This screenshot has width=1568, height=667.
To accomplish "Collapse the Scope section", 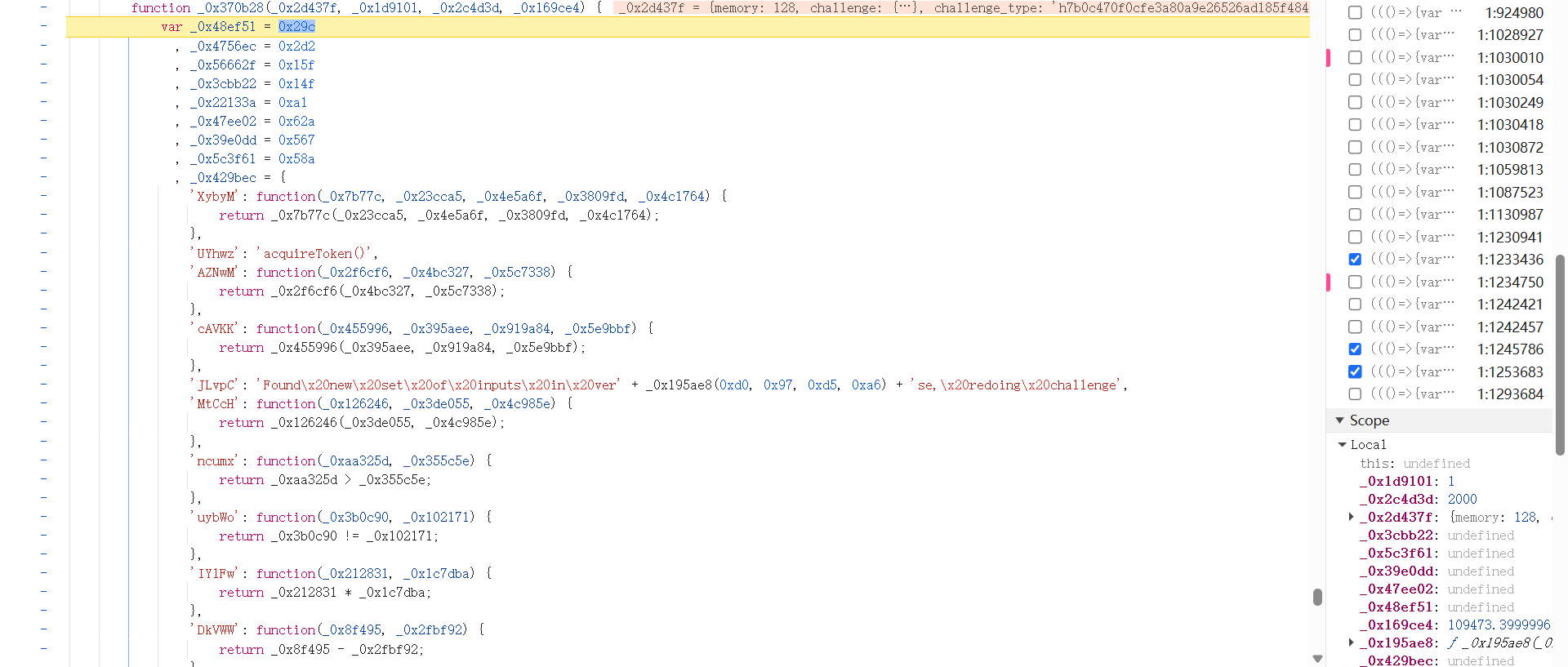I will [x=1339, y=420].
